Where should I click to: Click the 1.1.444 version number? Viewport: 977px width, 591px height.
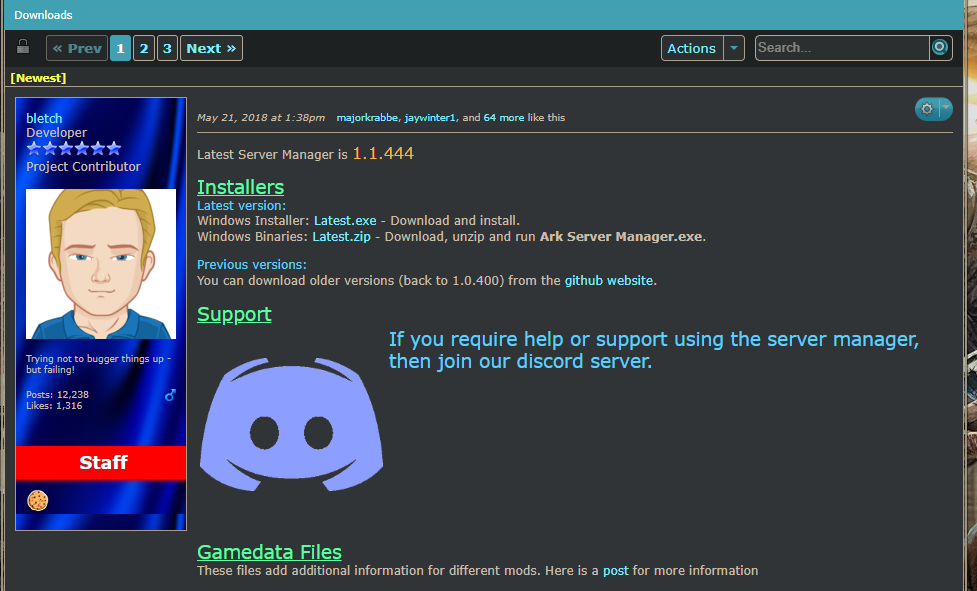coord(383,153)
